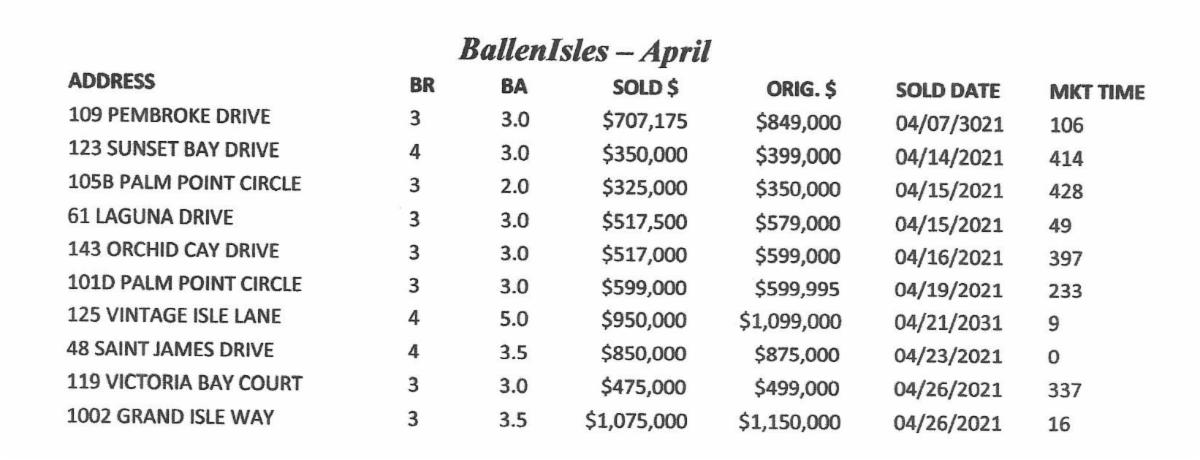Screen dimensions: 1200x460
Task: Click the $1,099,000 original price
Action: coord(789,321)
